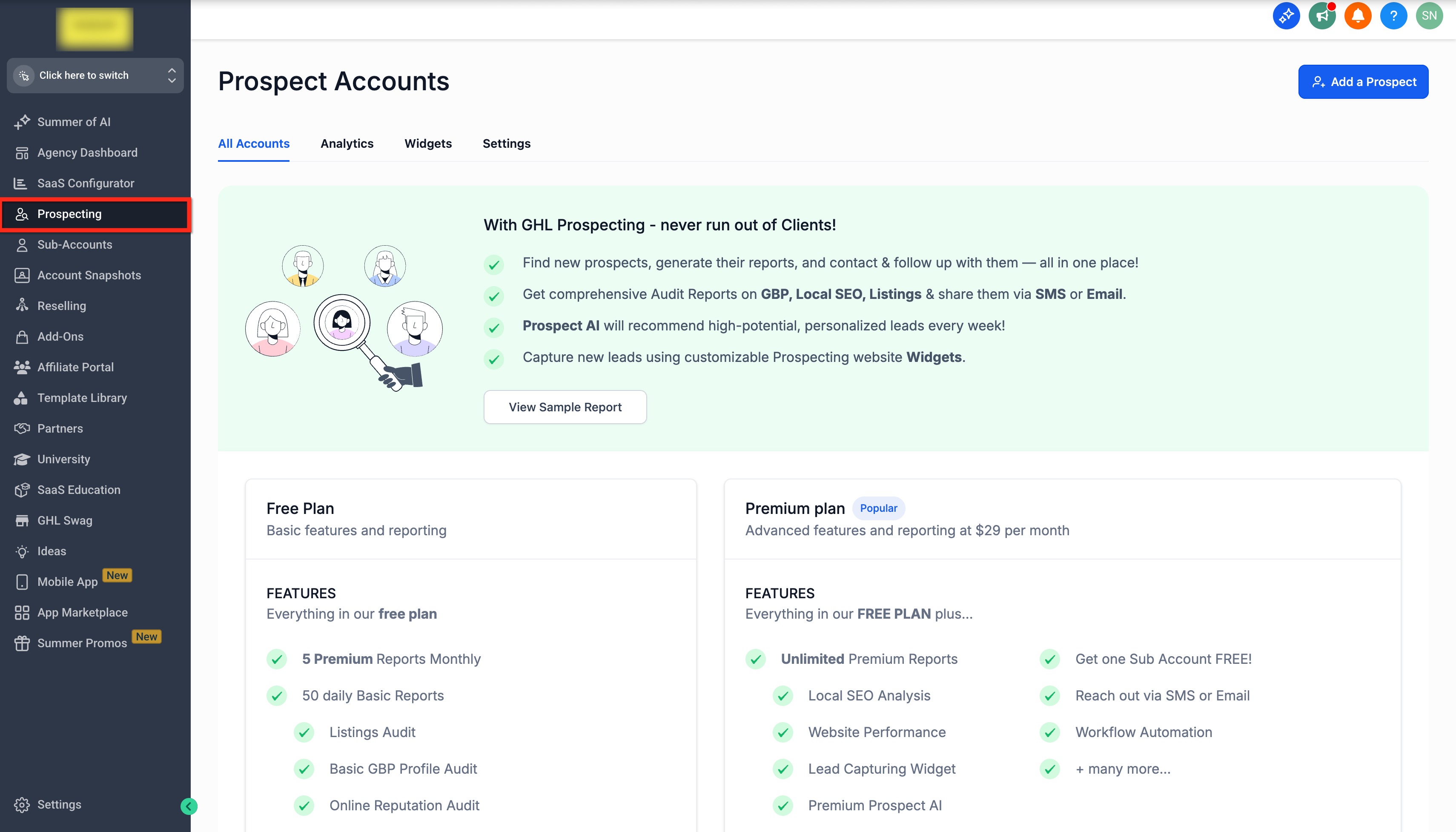Click the Settings gear icon in sidebar

[x=22, y=805]
